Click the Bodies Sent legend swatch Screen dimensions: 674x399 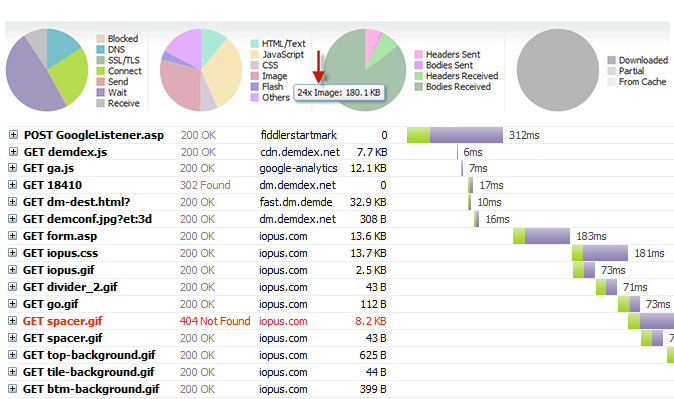(x=419, y=65)
